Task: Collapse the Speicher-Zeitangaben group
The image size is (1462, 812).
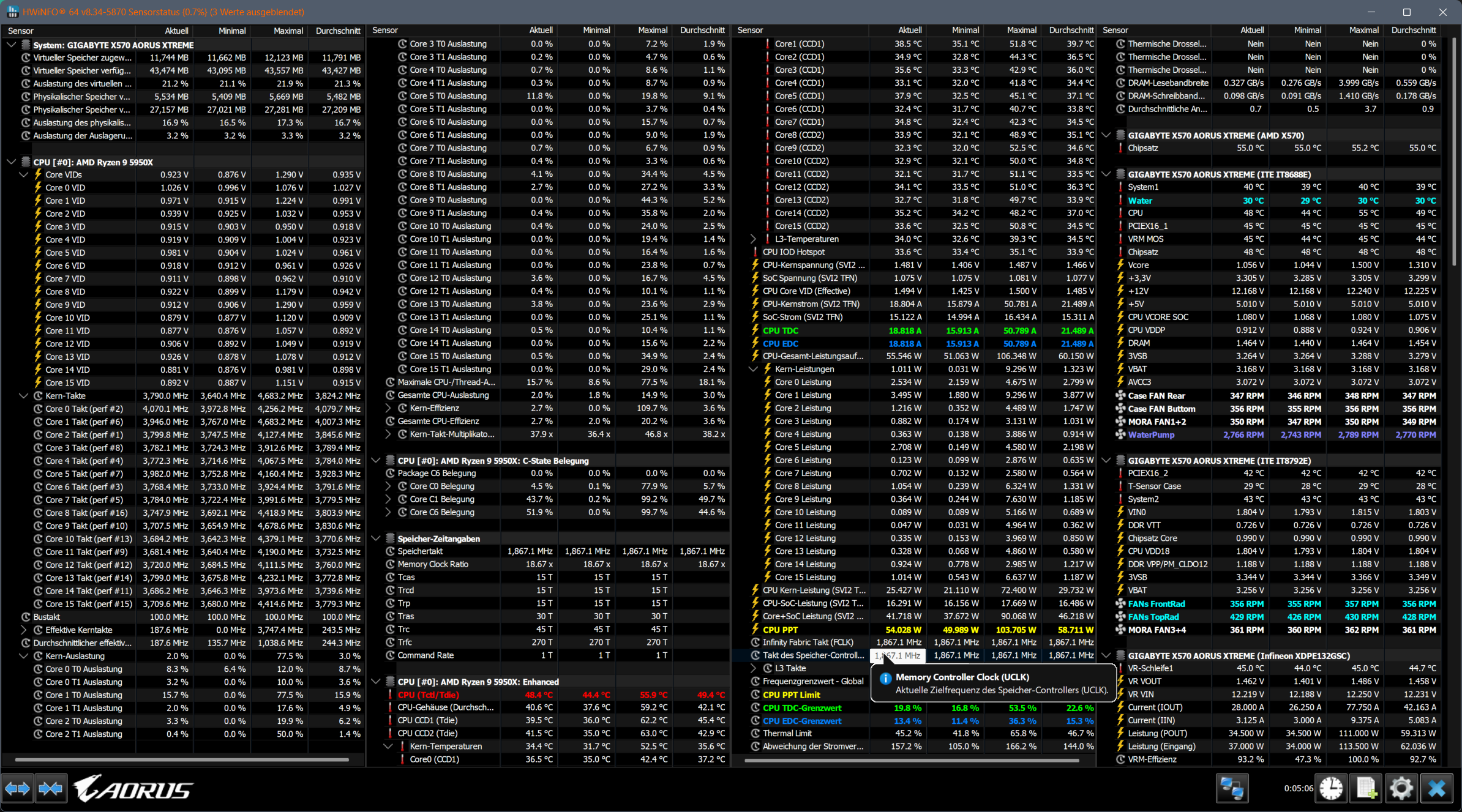Action: (376, 538)
